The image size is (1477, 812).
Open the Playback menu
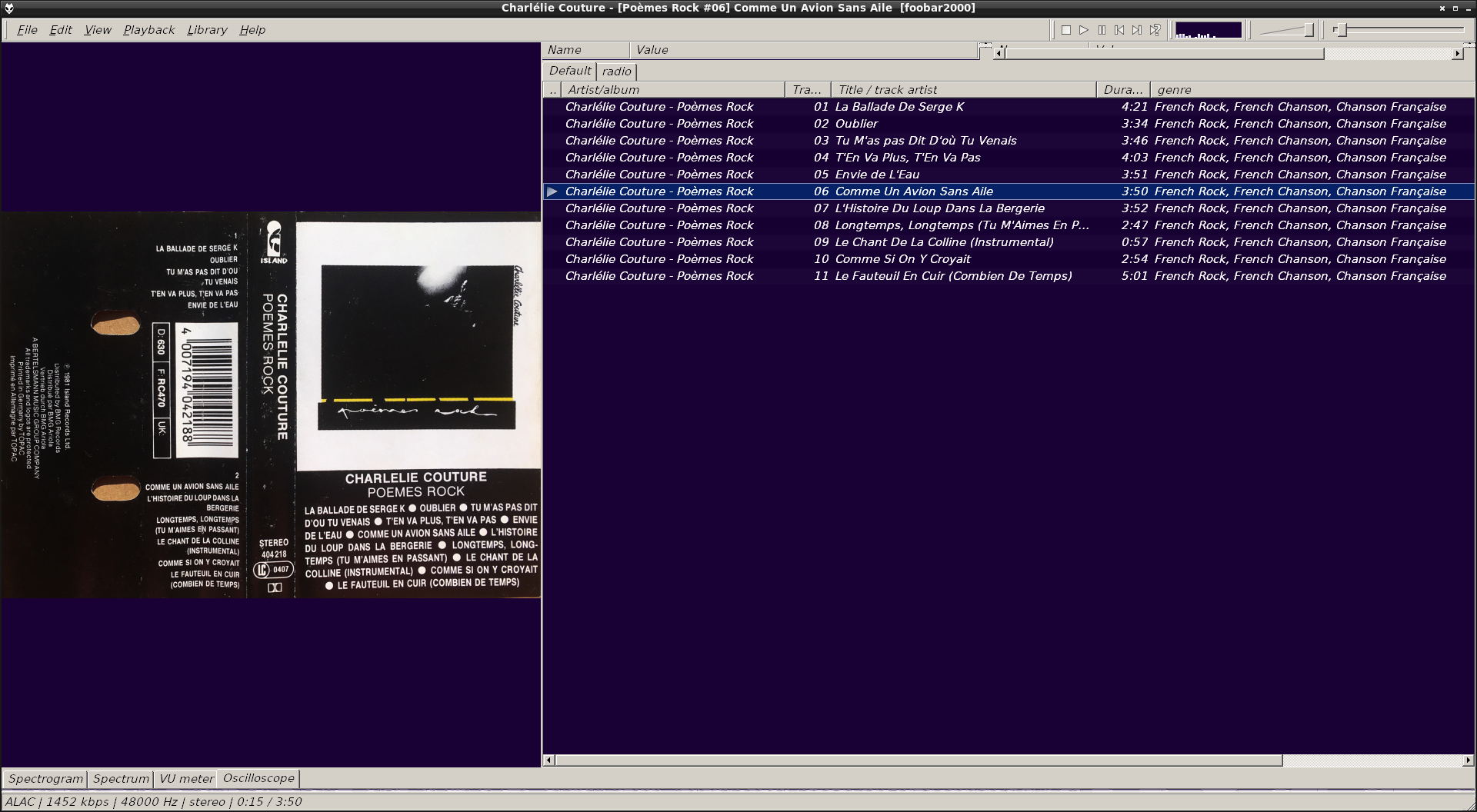point(149,30)
